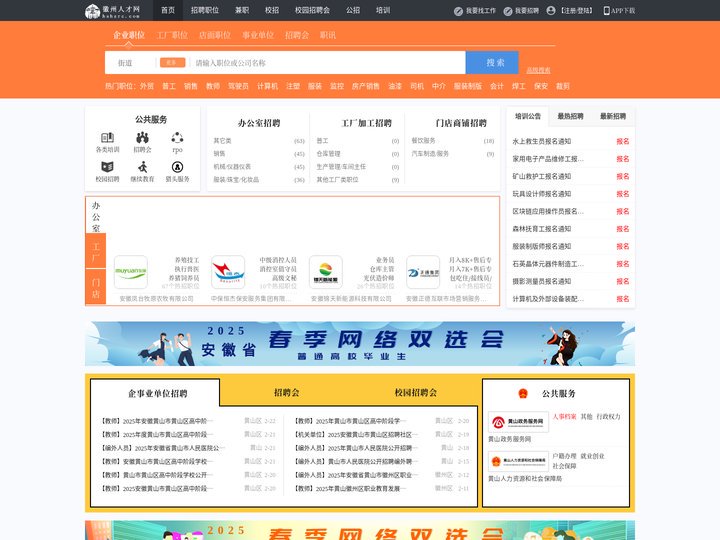Screen dimensions: 720x540
Task: Open the 猎头服务 icon
Action: click(x=177, y=167)
